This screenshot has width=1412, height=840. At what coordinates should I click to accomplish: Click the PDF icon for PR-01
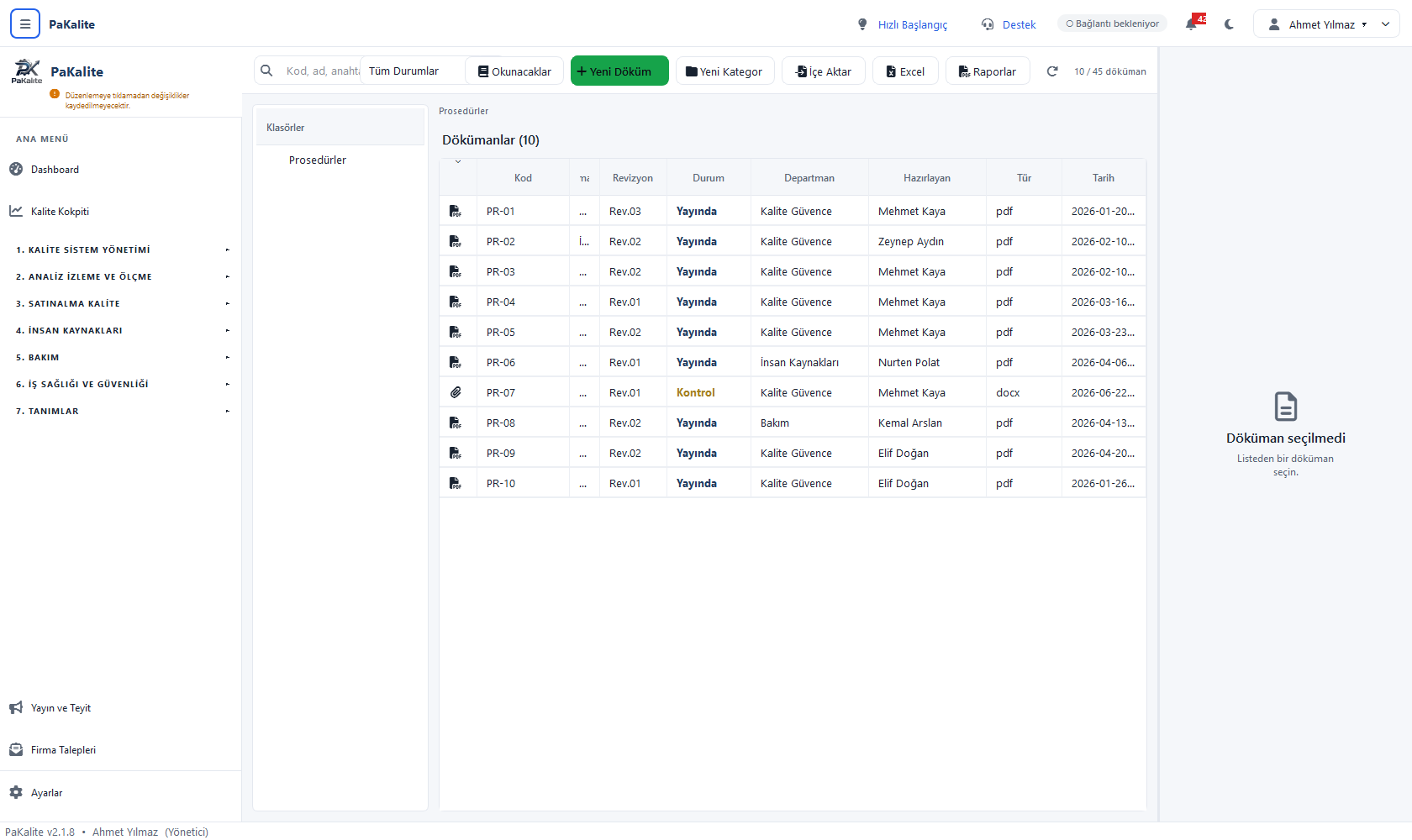point(456,211)
